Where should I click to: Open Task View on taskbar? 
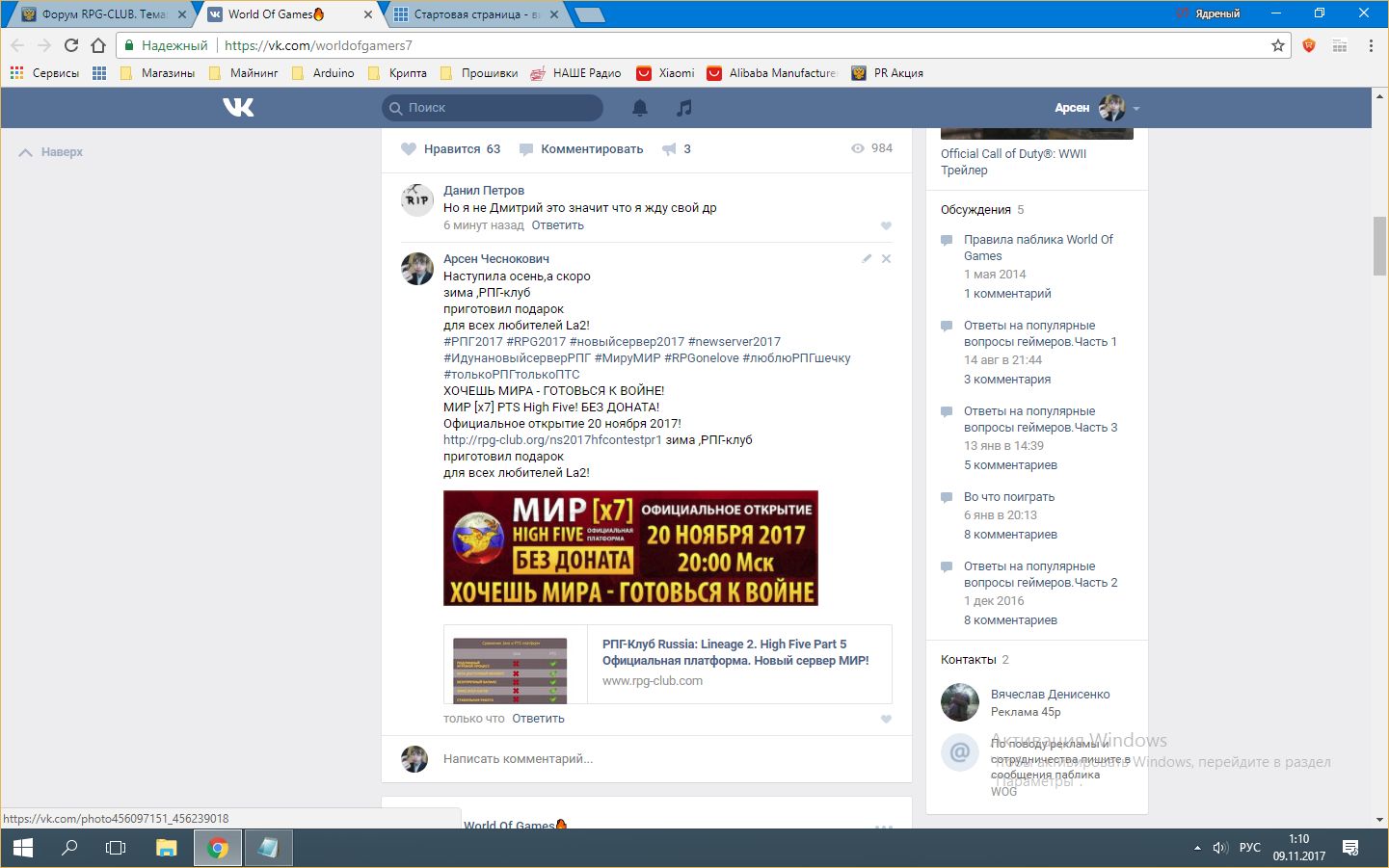pyautogui.click(x=116, y=848)
